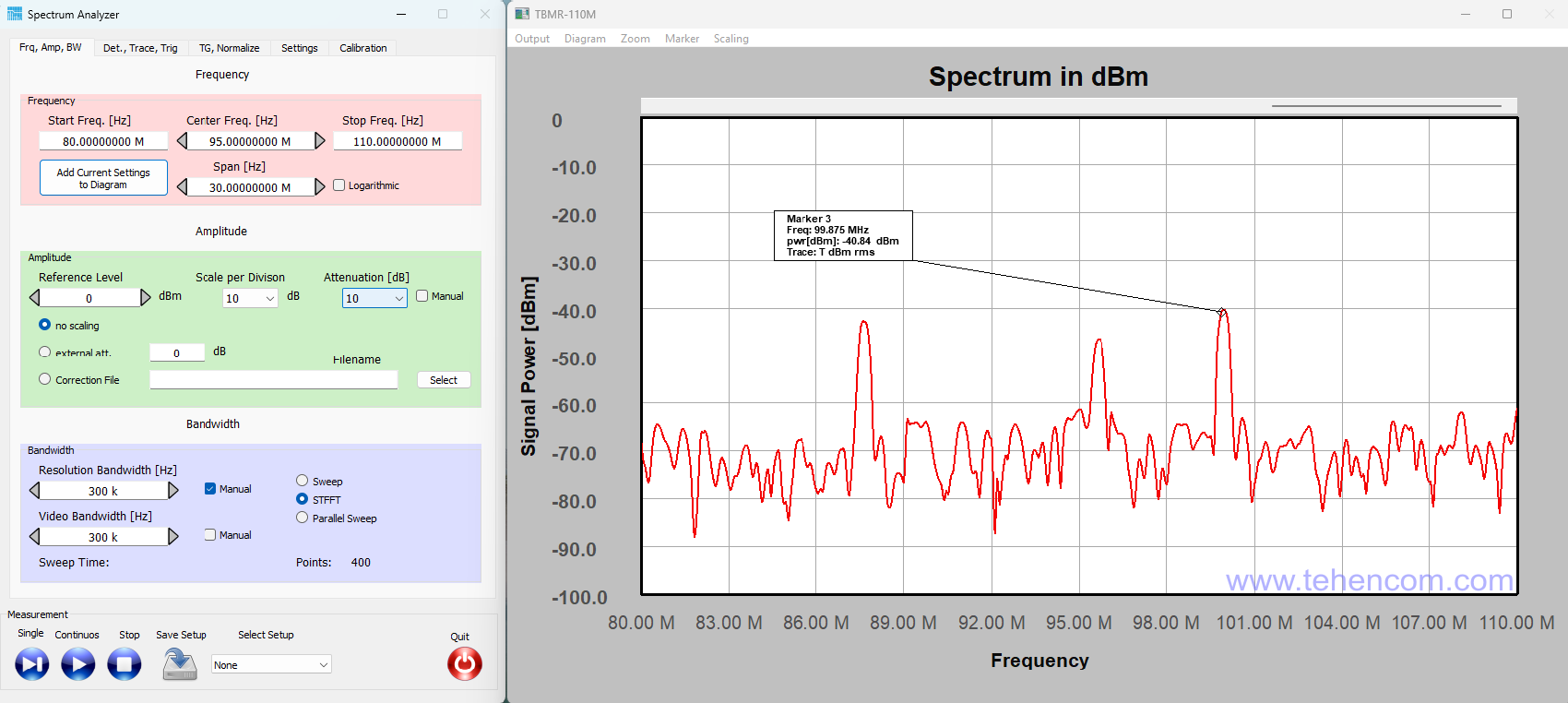Raise Reference Level with right arrow
Image resolution: width=1568 pixels, height=703 pixels.
(x=145, y=297)
